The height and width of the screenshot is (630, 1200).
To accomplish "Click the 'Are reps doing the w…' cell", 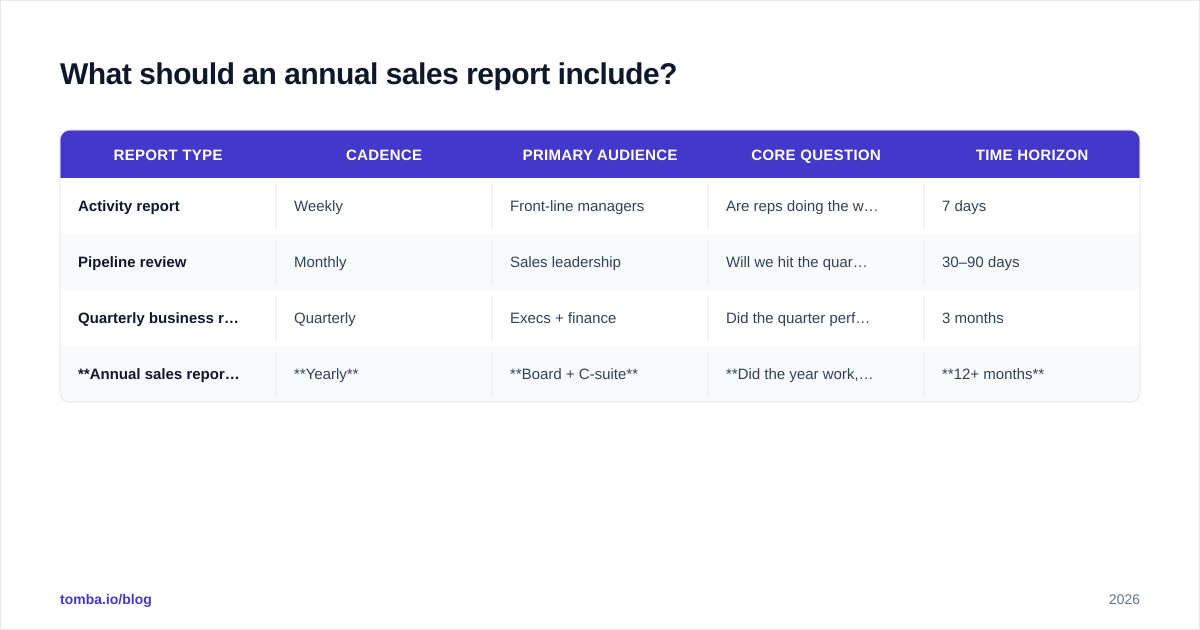I will pos(816,206).
